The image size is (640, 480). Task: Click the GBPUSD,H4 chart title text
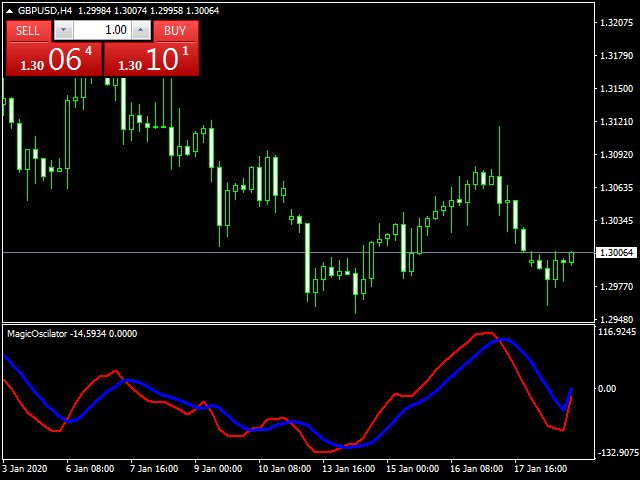click(x=45, y=11)
